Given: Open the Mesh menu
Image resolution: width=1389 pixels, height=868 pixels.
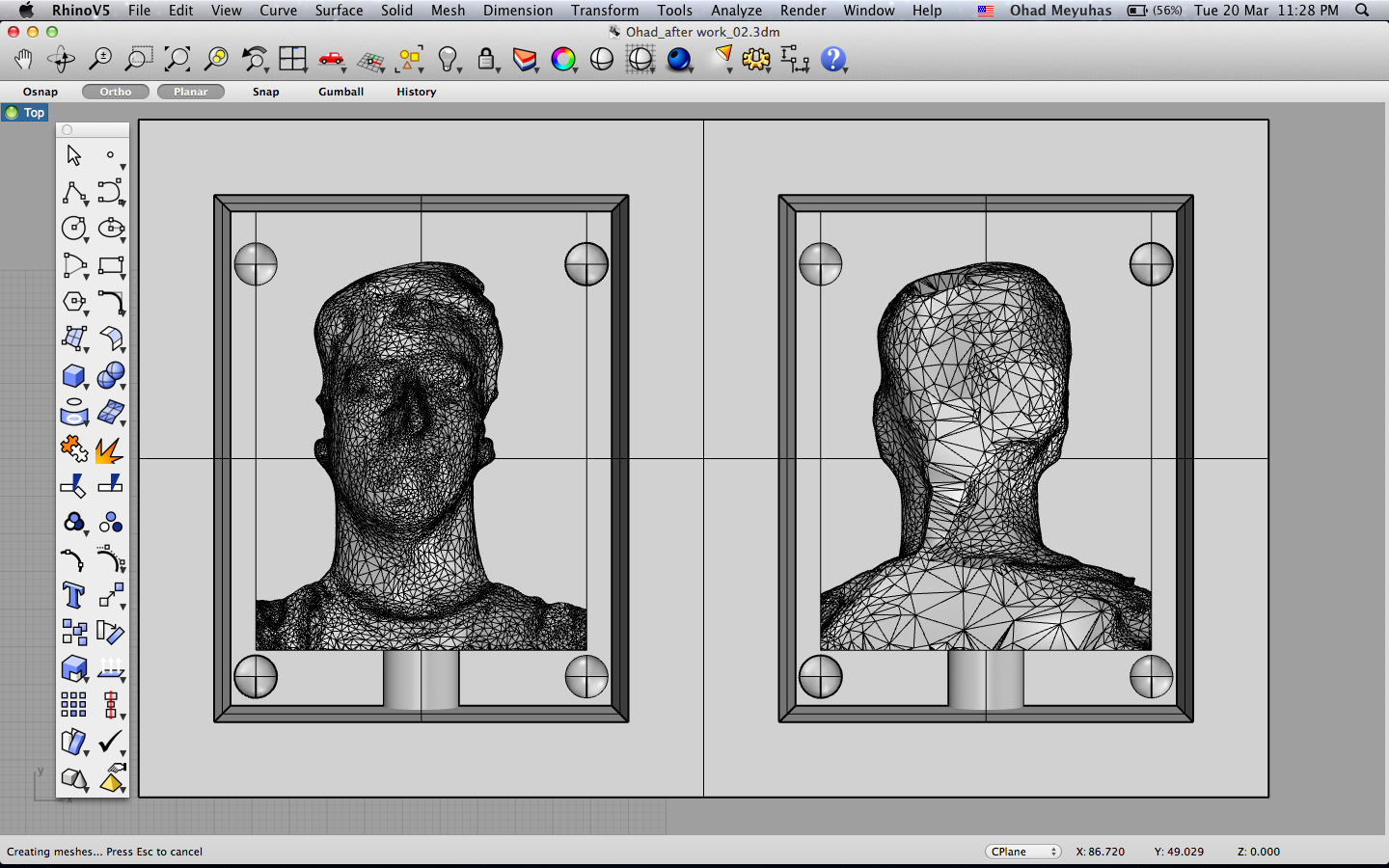Looking at the screenshot, I should pyautogui.click(x=448, y=11).
